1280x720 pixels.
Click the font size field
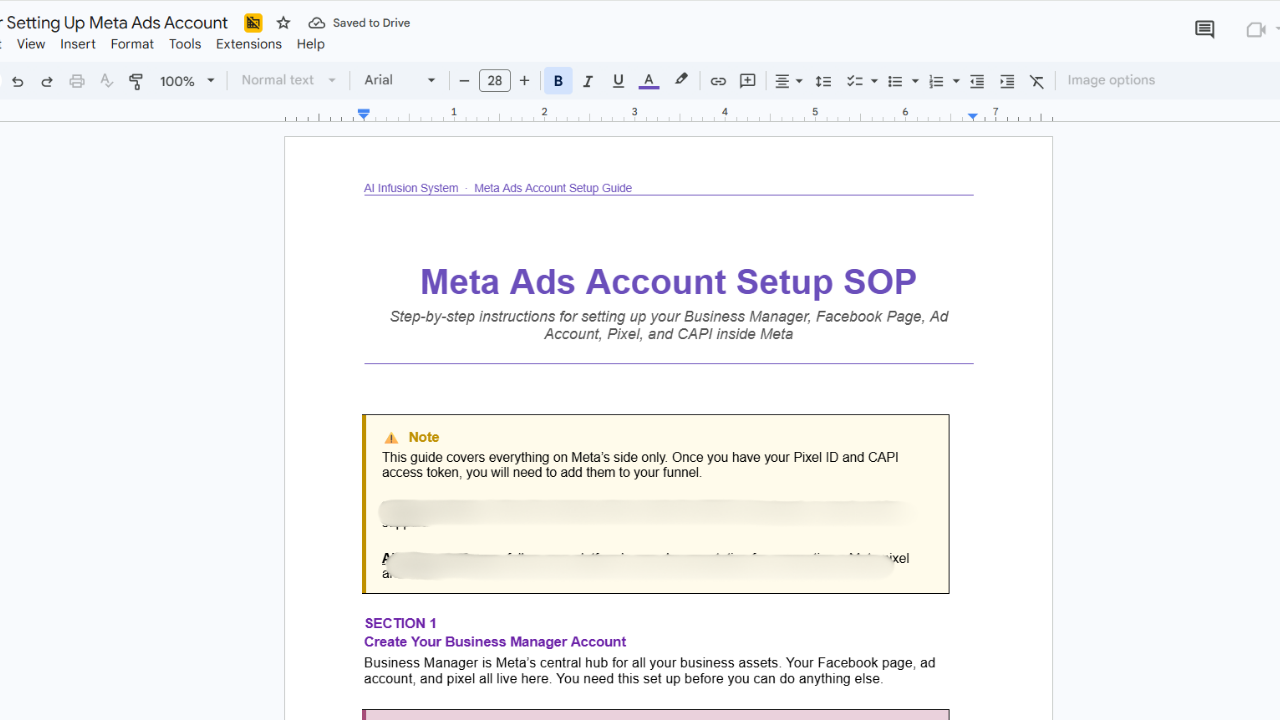tap(494, 81)
